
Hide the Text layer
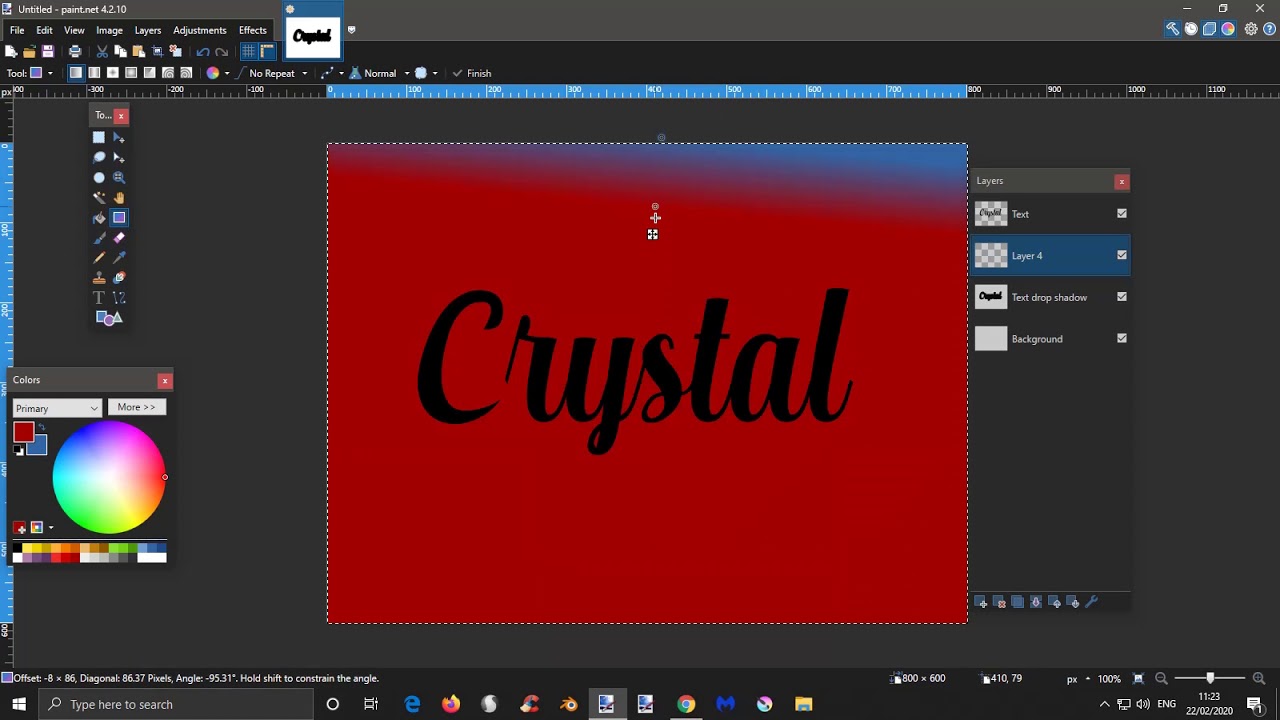(1122, 213)
